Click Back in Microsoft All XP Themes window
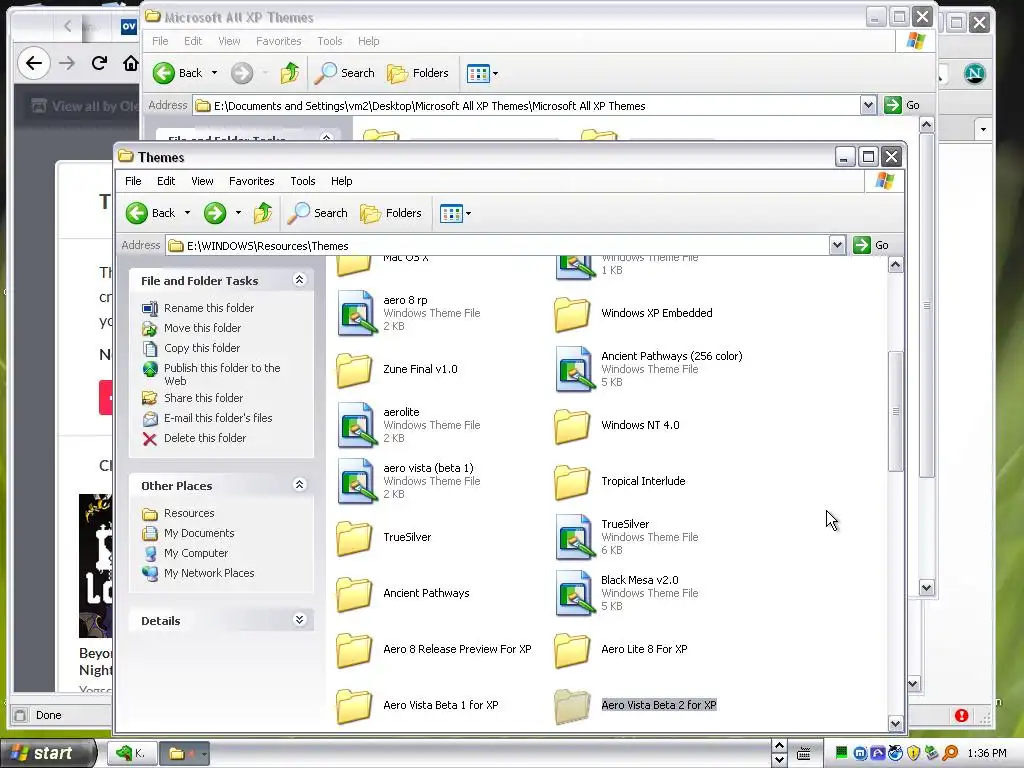This screenshot has width=1024, height=768. [178, 73]
